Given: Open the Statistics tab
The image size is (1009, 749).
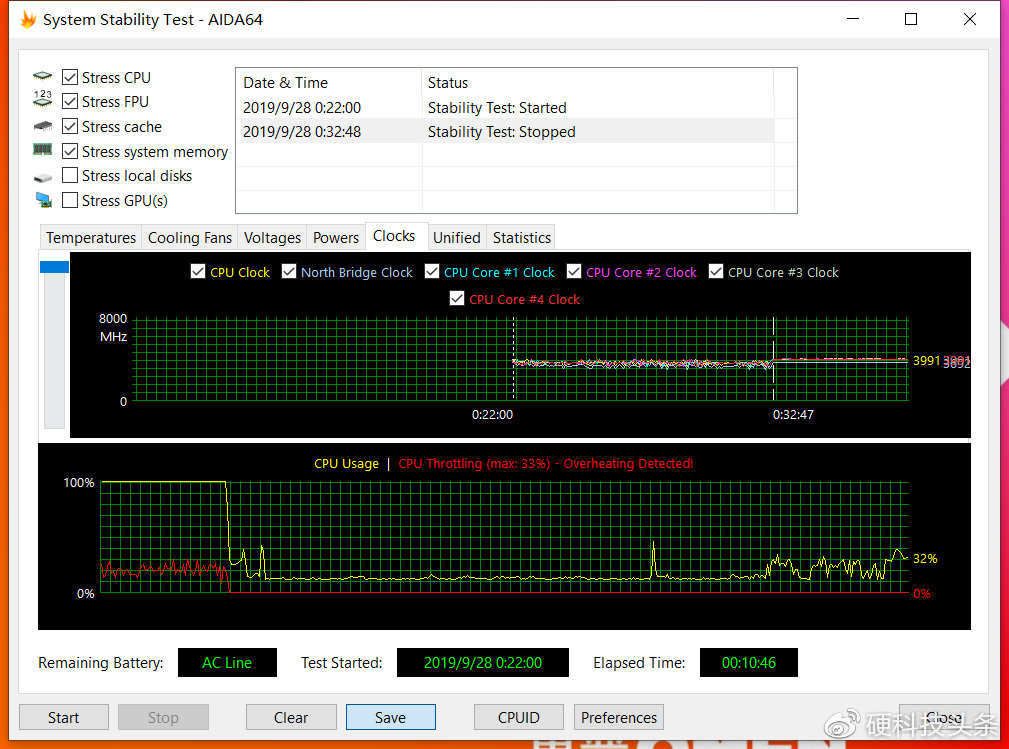Looking at the screenshot, I should [x=521, y=237].
